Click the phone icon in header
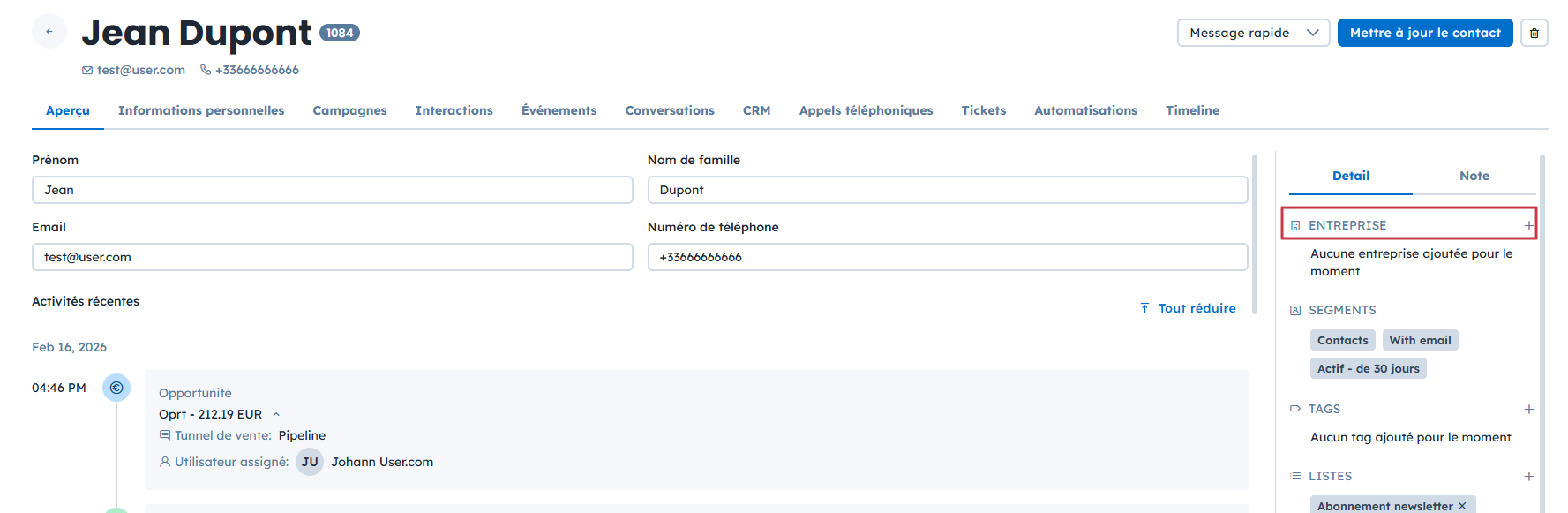 pos(206,70)
